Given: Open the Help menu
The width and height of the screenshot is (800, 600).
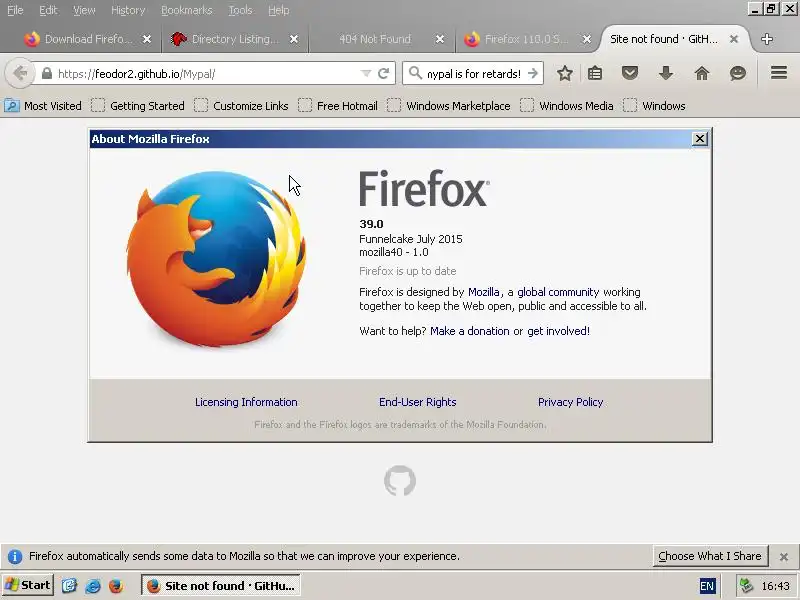Looking at the screenshot, I should coord(279,10).
